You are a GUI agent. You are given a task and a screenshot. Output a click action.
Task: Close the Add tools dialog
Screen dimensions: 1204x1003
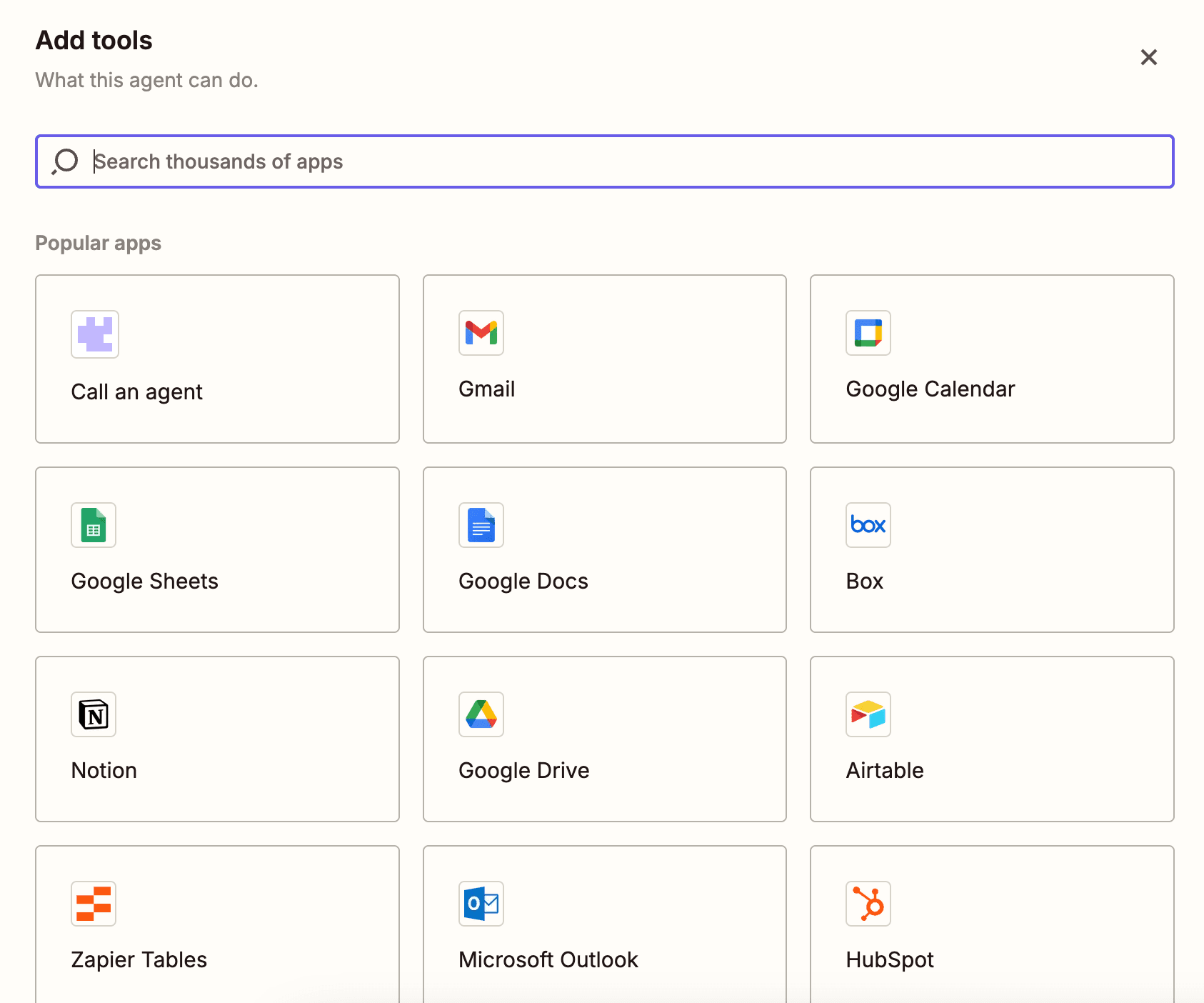(x=1148, y=57)
